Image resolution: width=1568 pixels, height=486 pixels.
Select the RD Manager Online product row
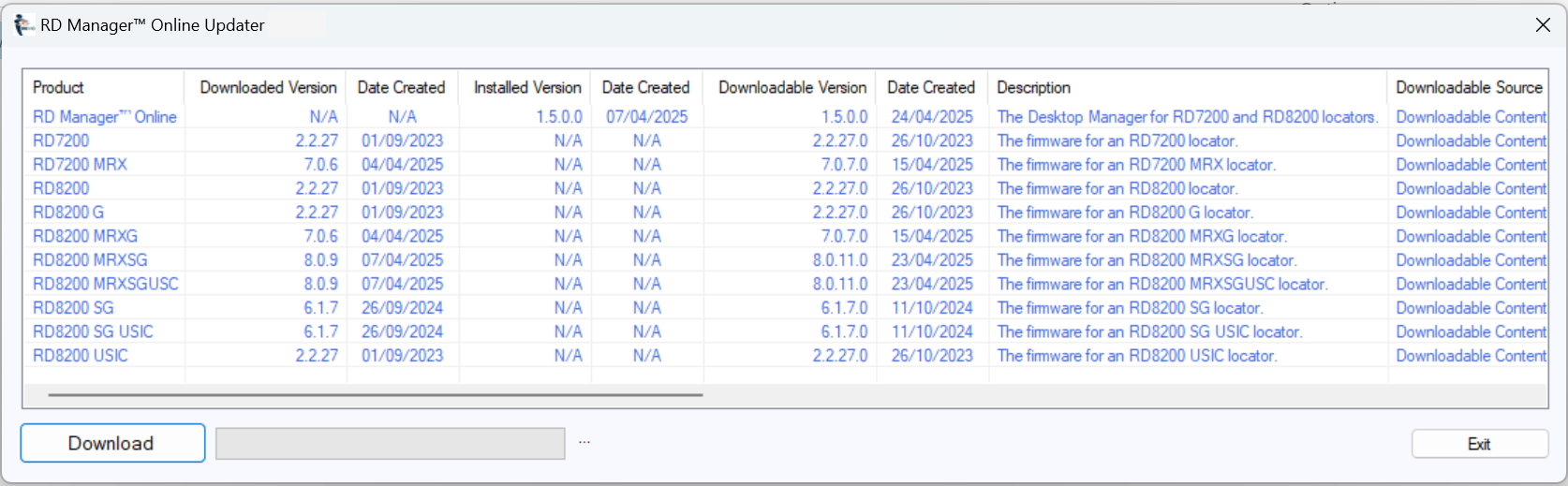[x=104, y=117]
